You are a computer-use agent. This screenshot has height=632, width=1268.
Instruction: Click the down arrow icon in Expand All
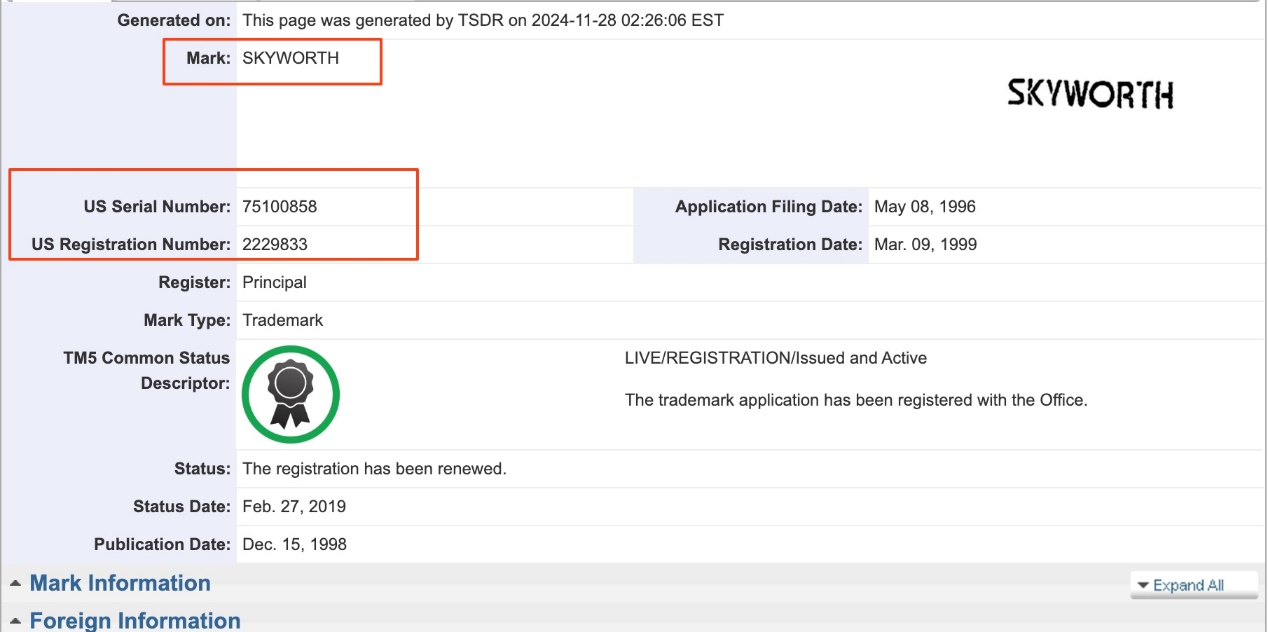pos(1143,585)
